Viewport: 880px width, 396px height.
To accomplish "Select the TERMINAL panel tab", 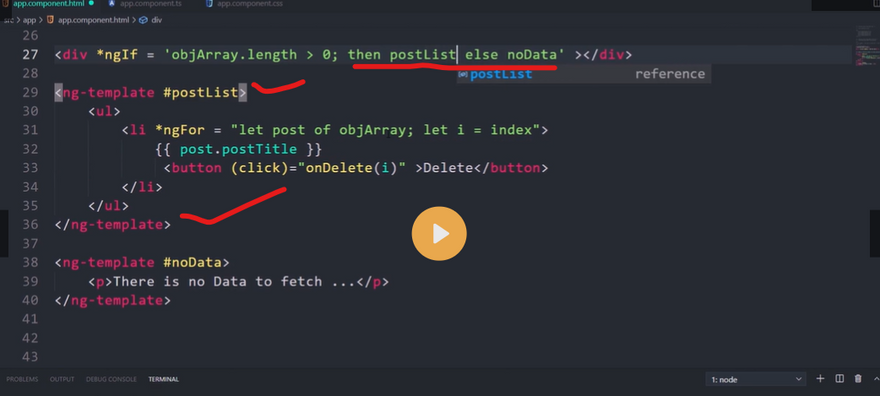I will (163, 380).
